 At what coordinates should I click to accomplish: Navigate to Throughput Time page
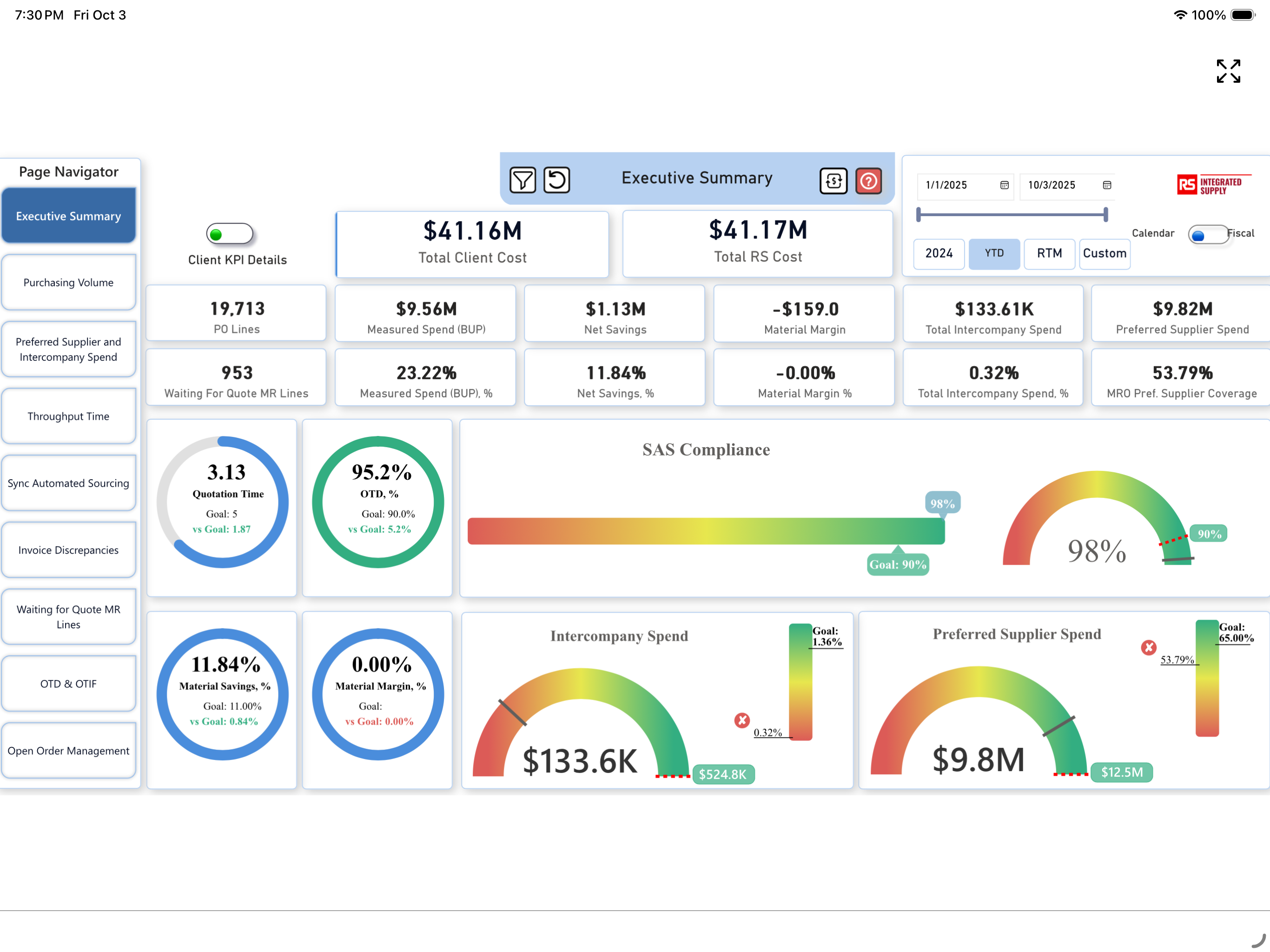tap(68, 416)
